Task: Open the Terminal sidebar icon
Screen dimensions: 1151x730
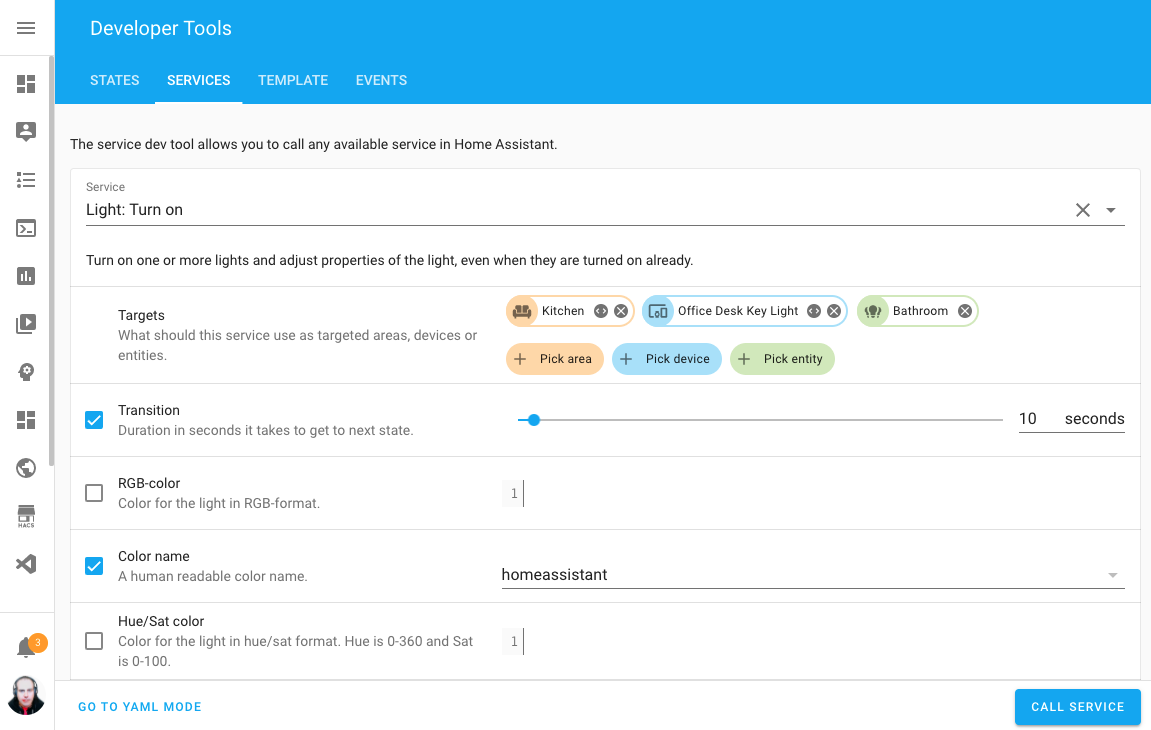Action: [x=26, y=228]
